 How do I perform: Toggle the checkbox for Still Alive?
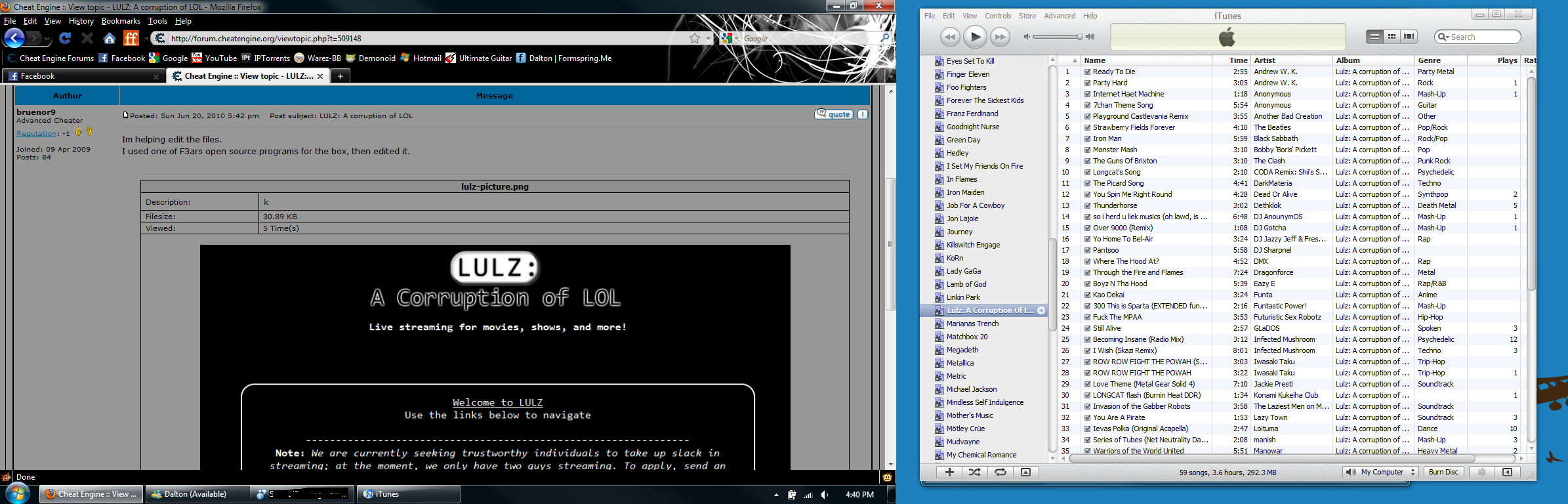coord(1087,329)
